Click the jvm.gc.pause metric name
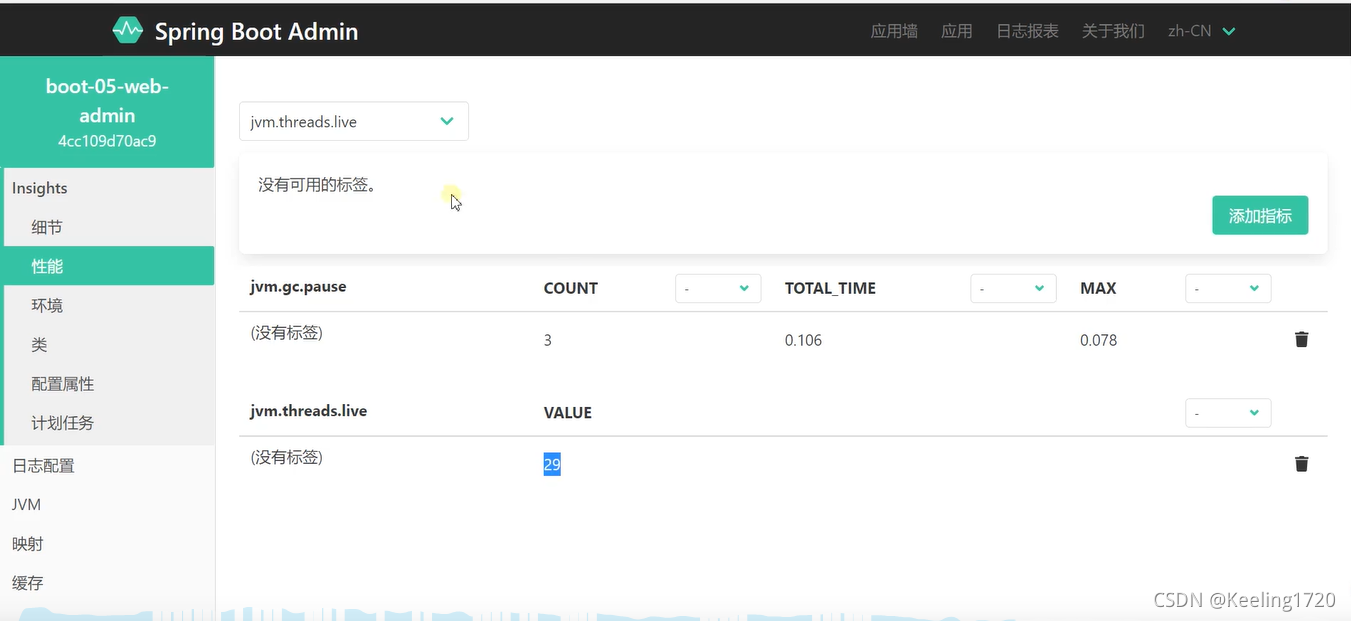 (x=298, y=287)
